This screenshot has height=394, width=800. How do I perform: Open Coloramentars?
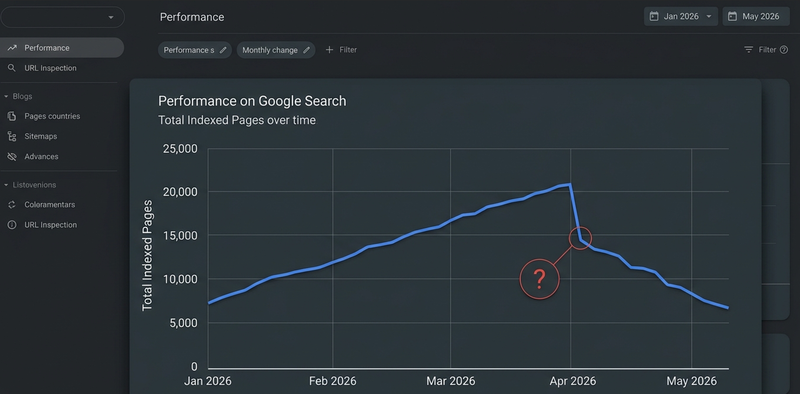49,204
